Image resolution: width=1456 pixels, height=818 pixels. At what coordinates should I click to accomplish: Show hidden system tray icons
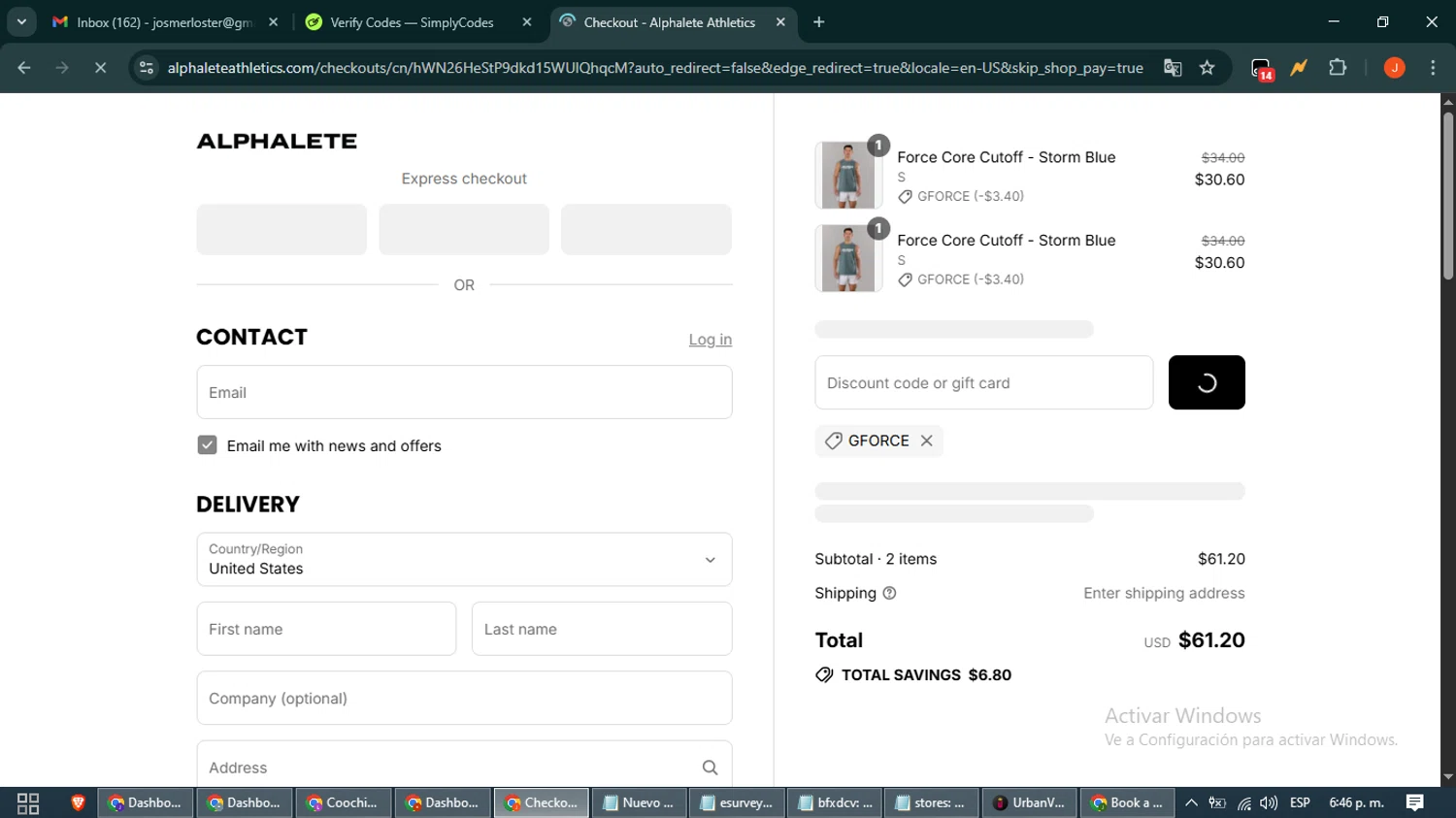pos(1191,802)
